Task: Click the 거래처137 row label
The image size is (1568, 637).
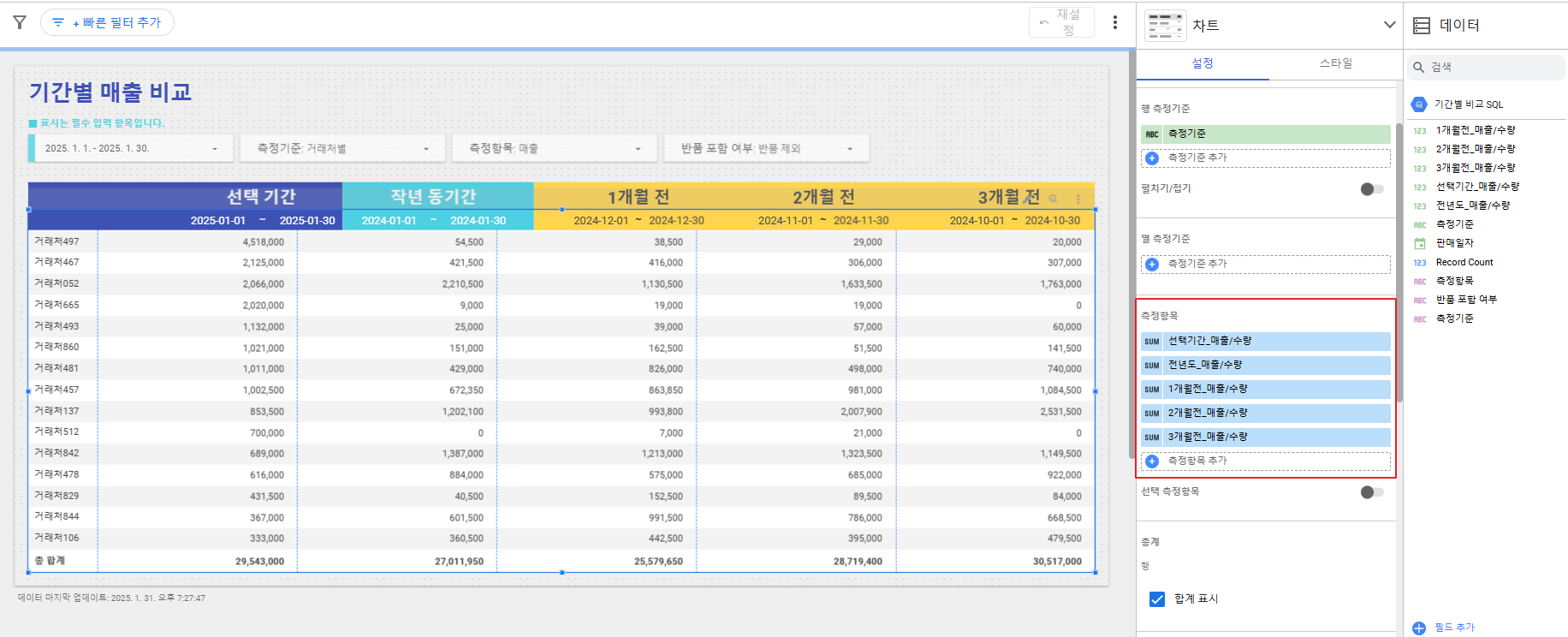Action: click(56, 411)
